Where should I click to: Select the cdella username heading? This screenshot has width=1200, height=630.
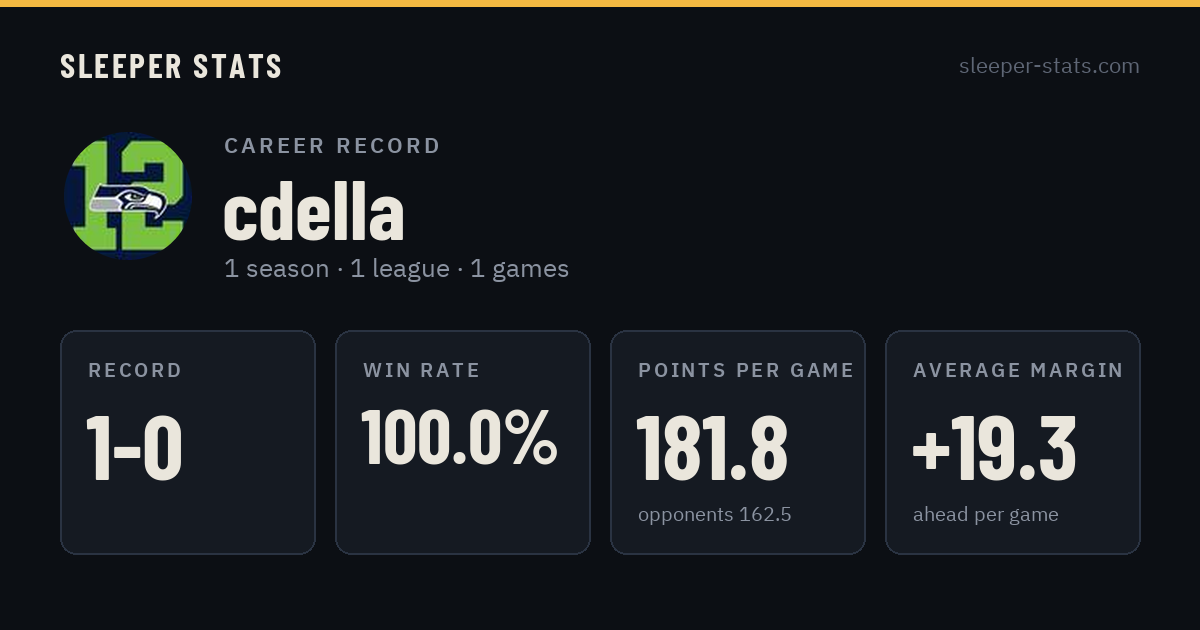(x=314, y=212)
